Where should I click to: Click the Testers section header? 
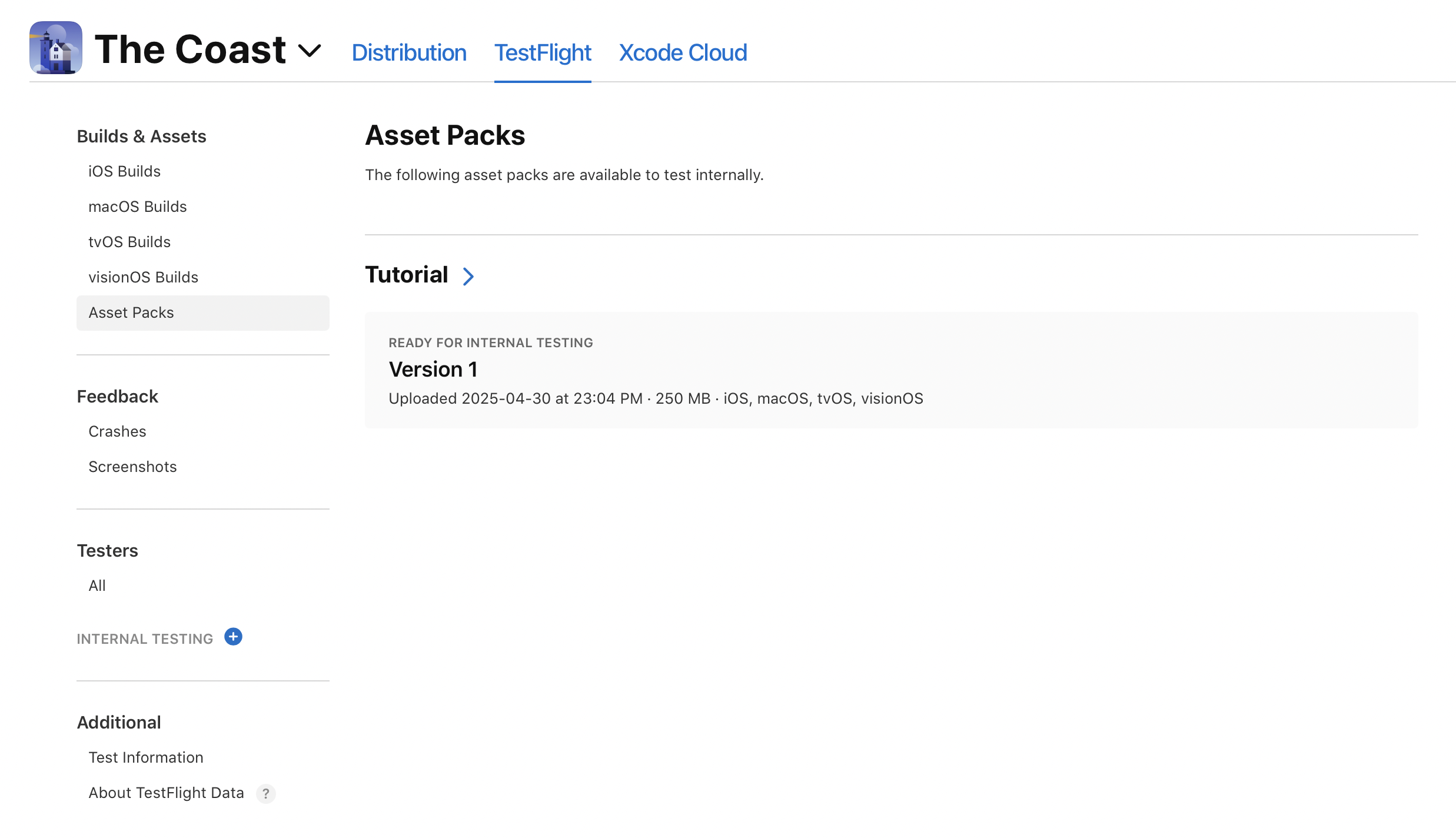[x=108, y=550]
